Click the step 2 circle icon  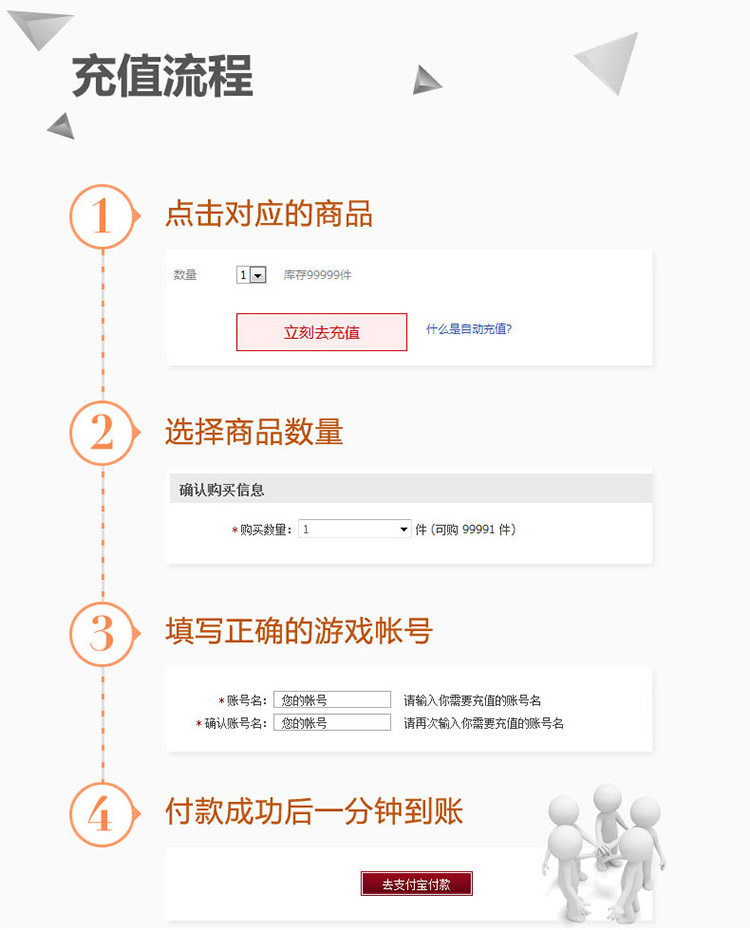pos(104,433)
